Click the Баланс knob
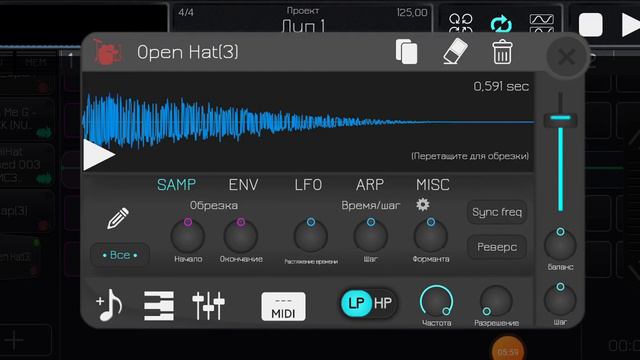This screenshot has width=640, height=360. pos(560,244)
